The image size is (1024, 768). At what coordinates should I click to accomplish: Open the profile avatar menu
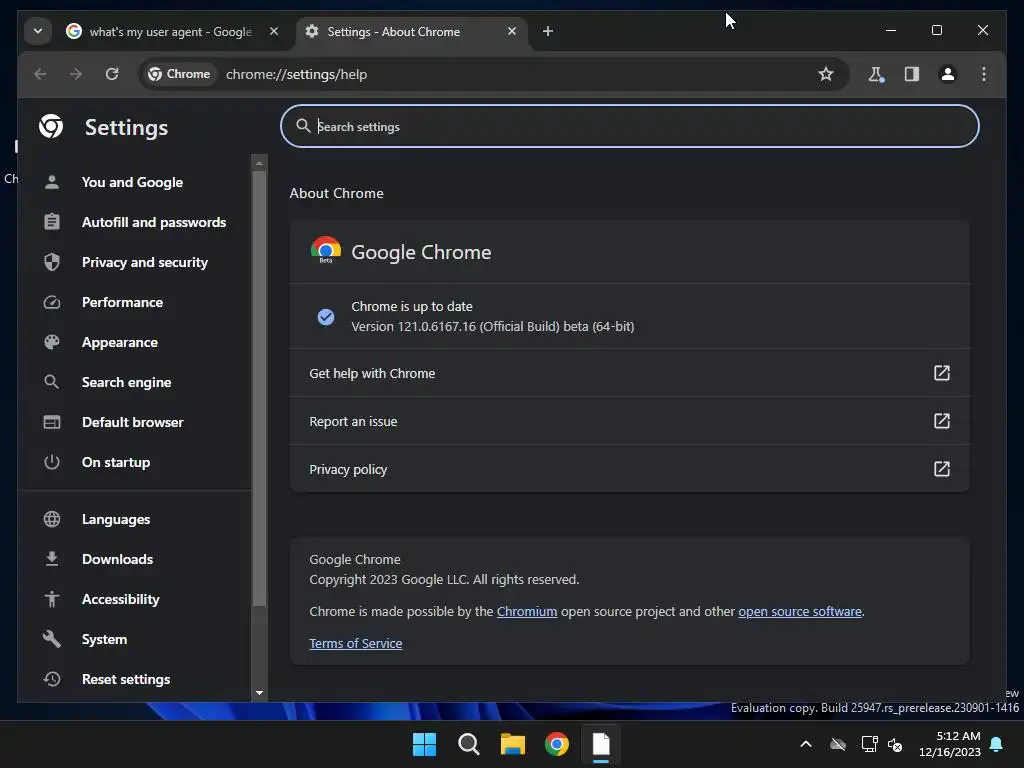tap(948, 74)
